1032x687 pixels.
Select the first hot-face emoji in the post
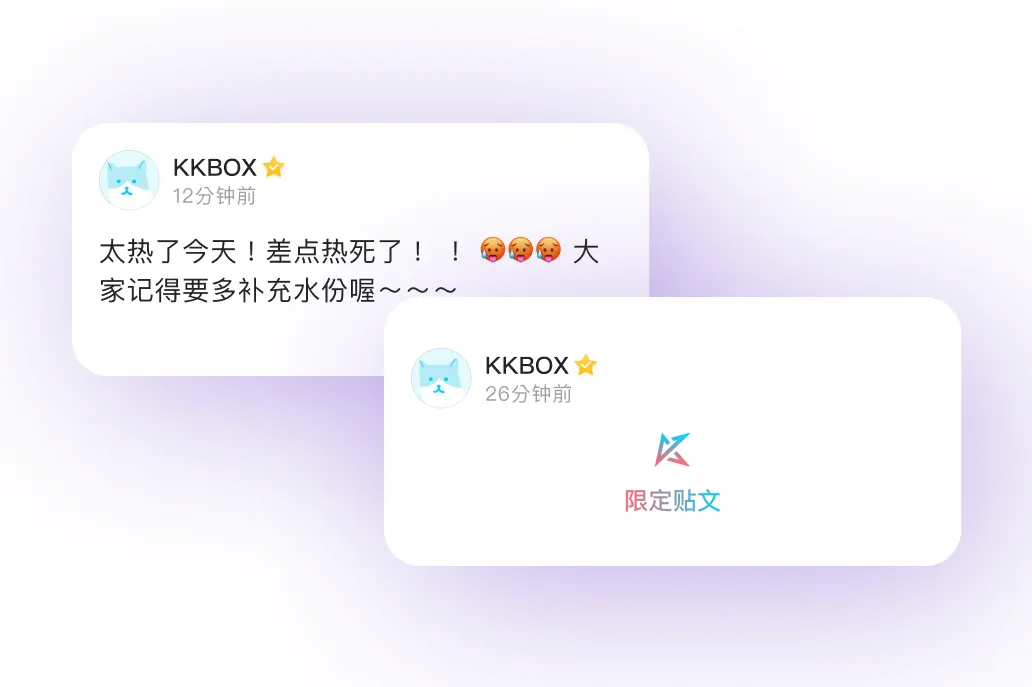[492, 250]
